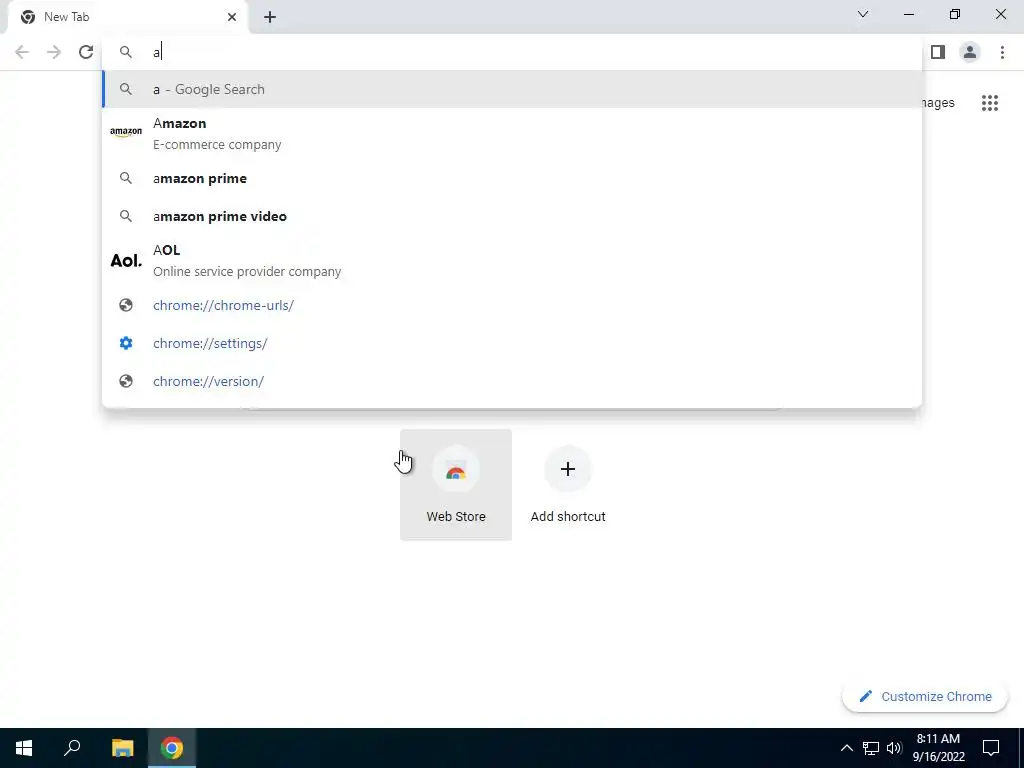The image size is (1024, 768).
Task: Open a new tab with the plus button
Action: [x=270, y=17]
